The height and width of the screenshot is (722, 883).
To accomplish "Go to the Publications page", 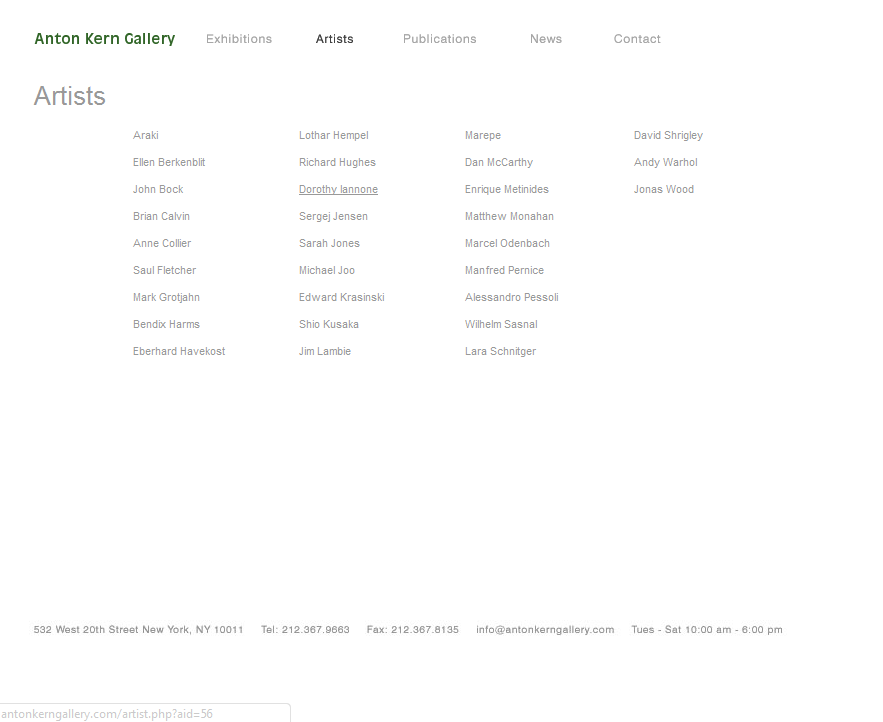I will click(439, 39).
